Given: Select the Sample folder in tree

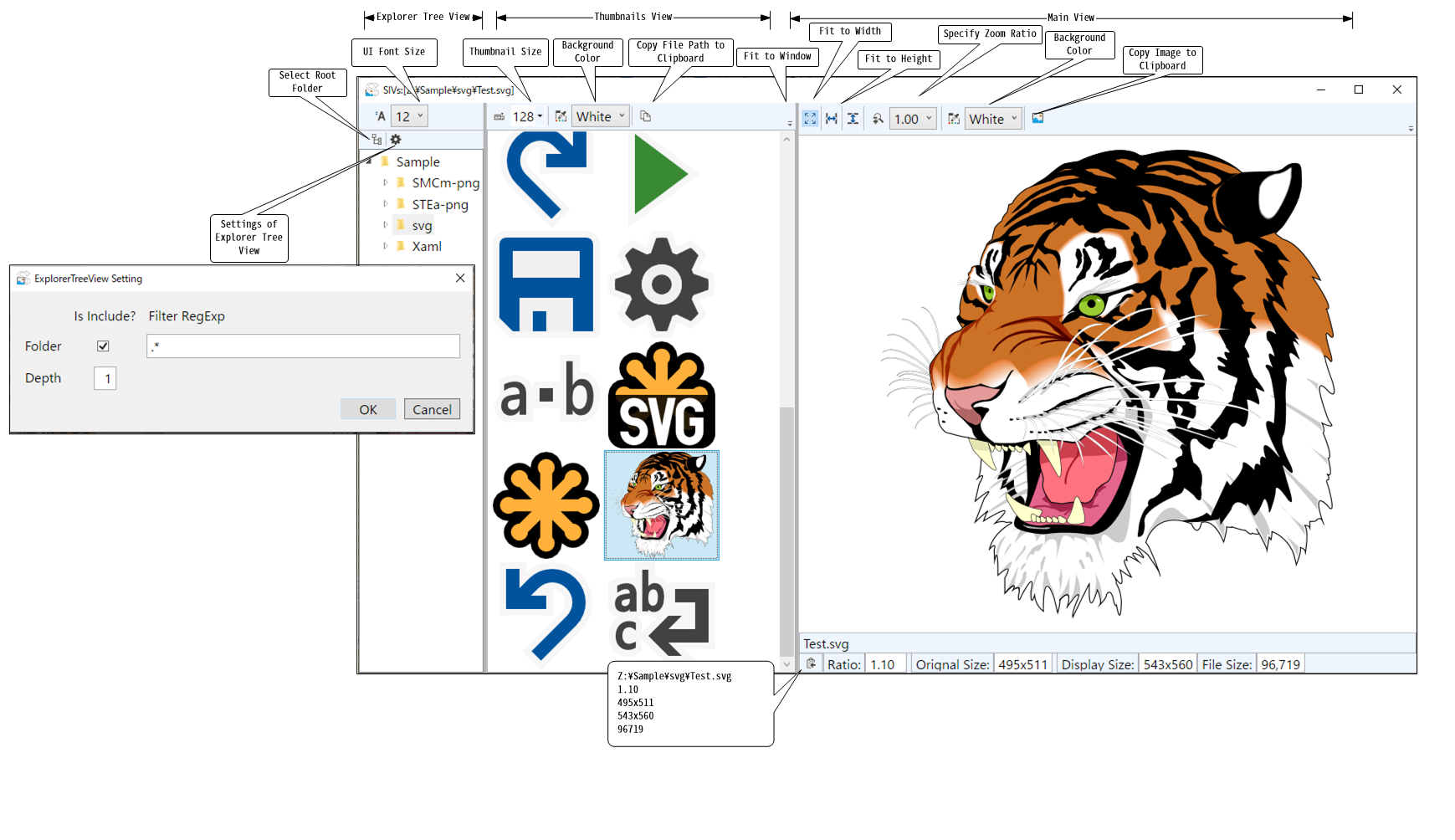Looking at the screenshot, I should pyautogui.click(x=418, y=161).
